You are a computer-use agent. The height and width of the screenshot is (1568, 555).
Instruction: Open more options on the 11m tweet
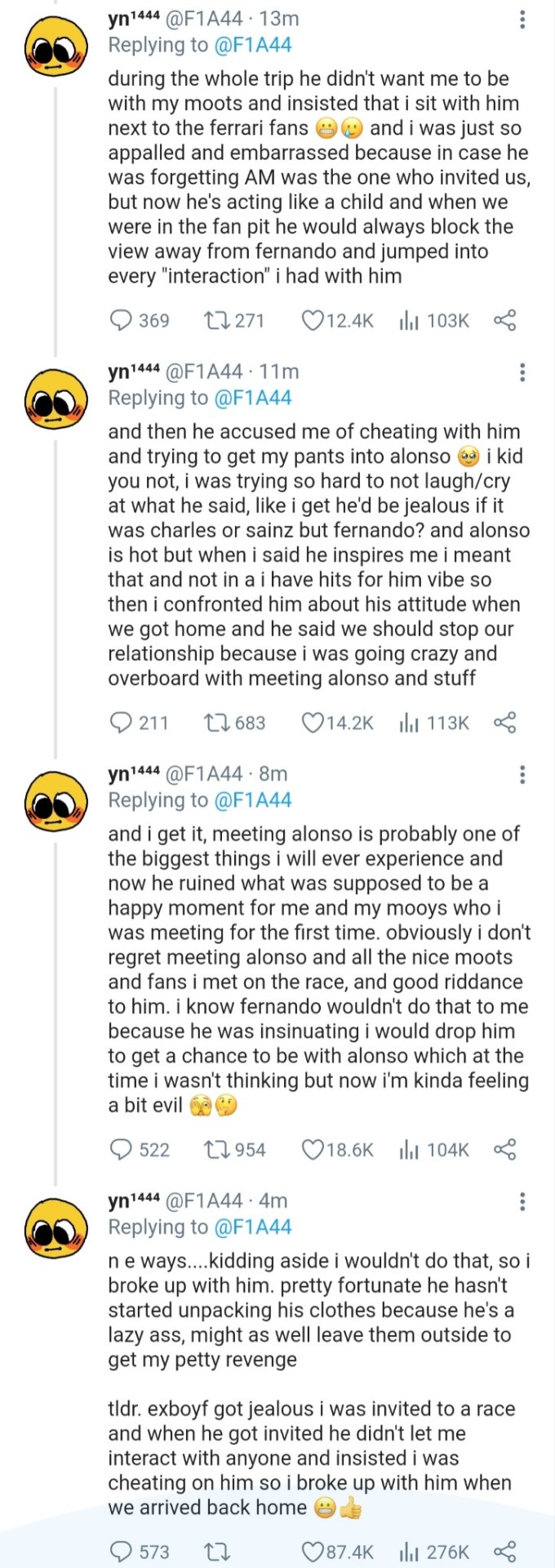coord(522,372)
